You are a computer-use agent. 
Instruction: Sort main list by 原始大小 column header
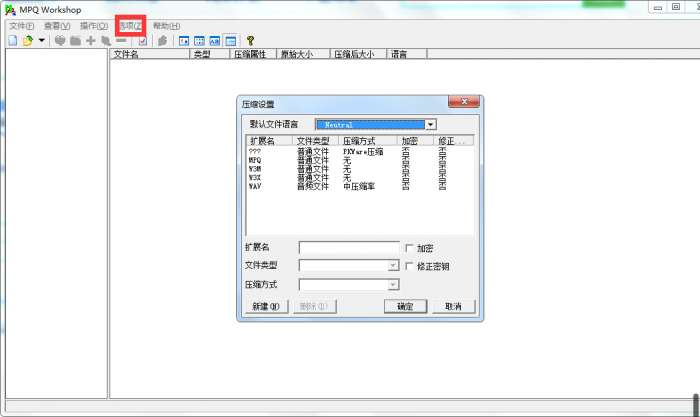303,54
